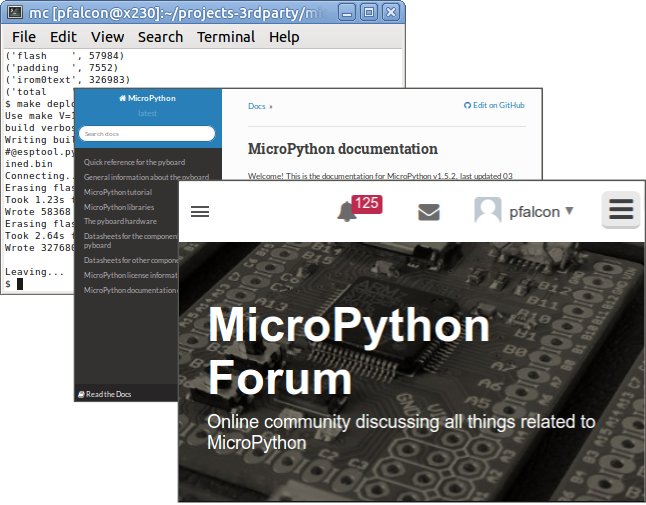Open the browser hamburger menu button
This screenshot has width=646, height=505.
tap(621, 210)
